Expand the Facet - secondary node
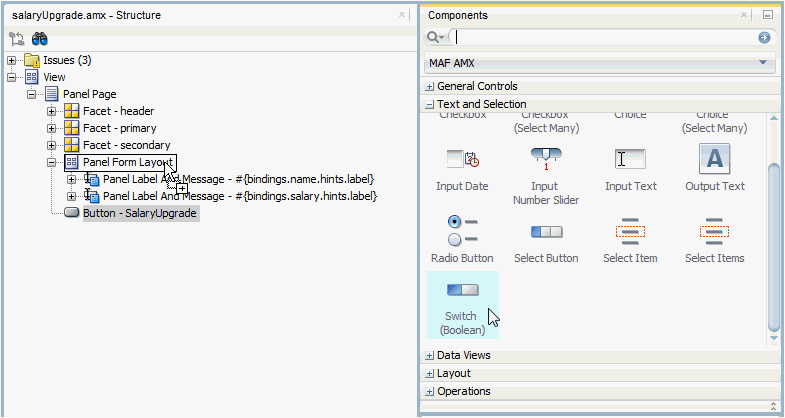Screen dimensions: 785x418 [52, 146]
